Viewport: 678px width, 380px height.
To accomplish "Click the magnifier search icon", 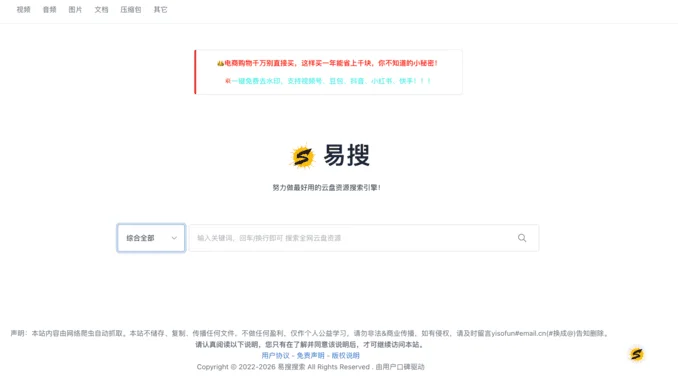I will [x=522, y=238].
